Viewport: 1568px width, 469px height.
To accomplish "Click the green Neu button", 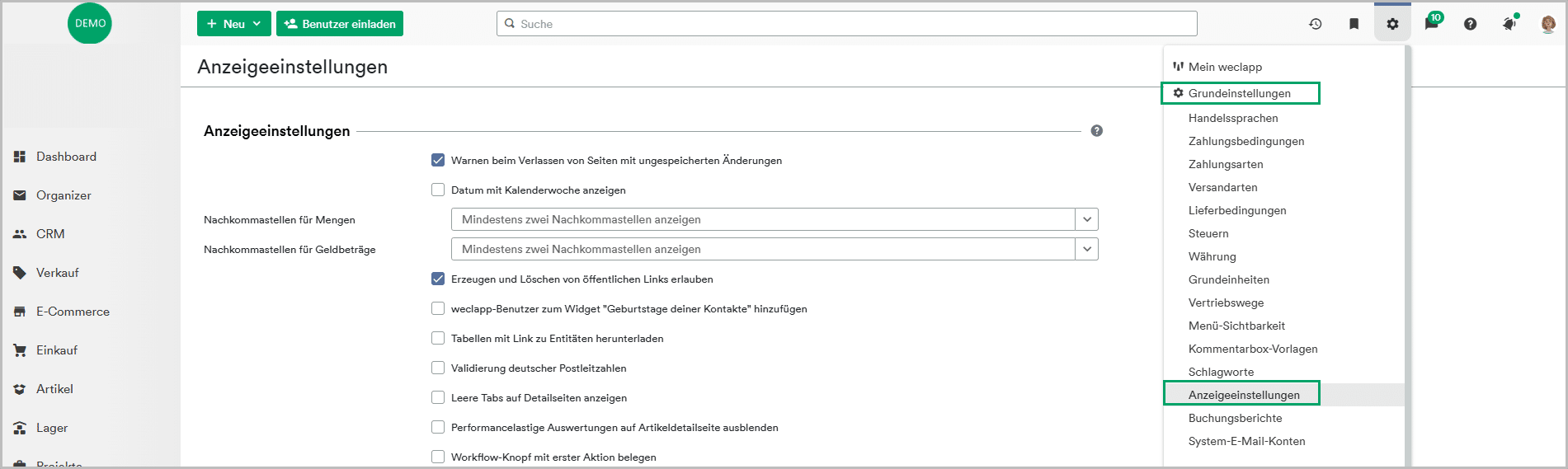I will [234, 24].
